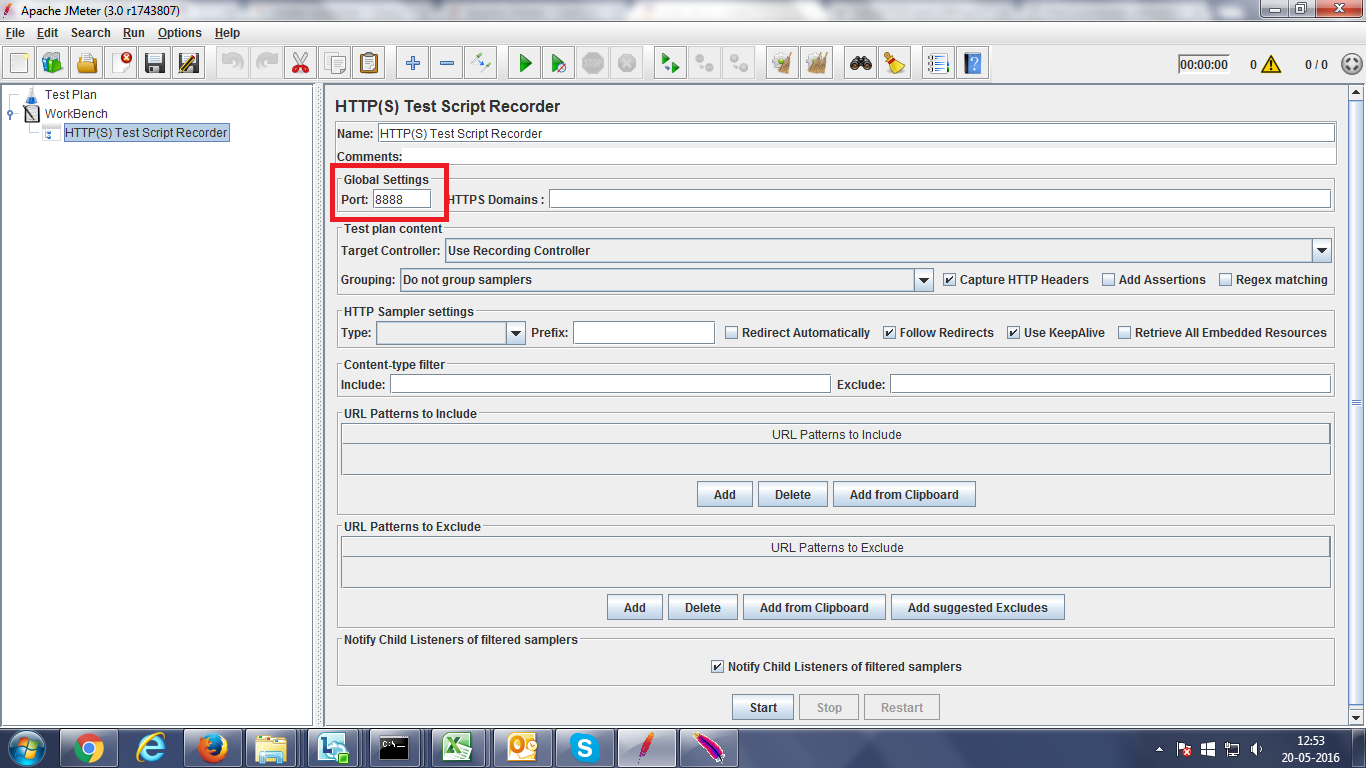The height and width of the screenshot is (768, 1366).
Task: Click Add suggested Excludes button
Action: click(978, 607)
